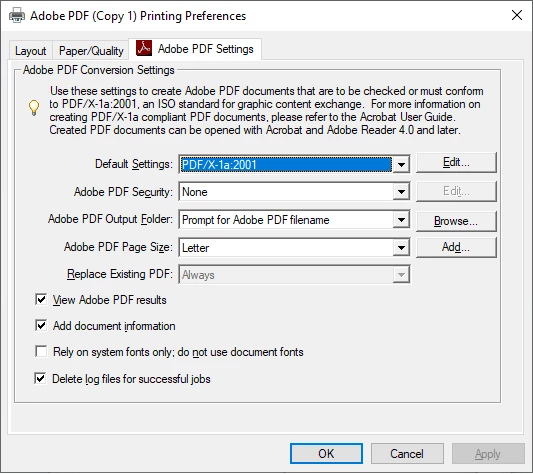
Task: Expand the Adobe PDF Output Folder dropdown
Action: pyautogui.click(x=401, y=220)
